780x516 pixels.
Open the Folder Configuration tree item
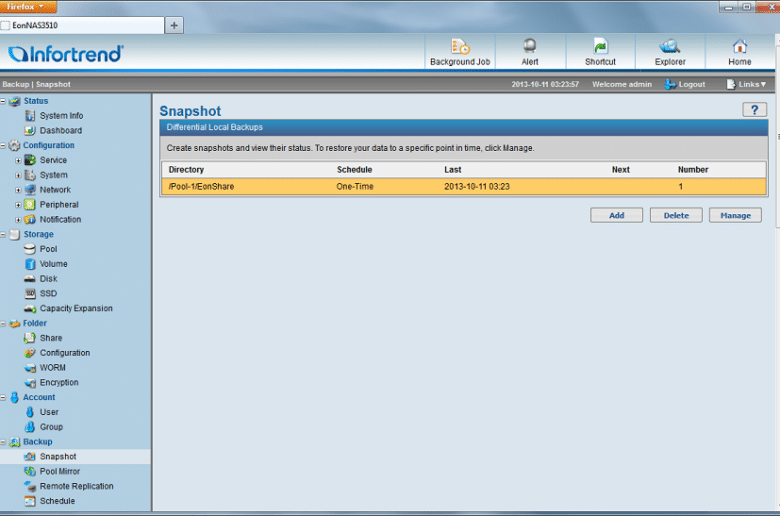coord(65,353)
